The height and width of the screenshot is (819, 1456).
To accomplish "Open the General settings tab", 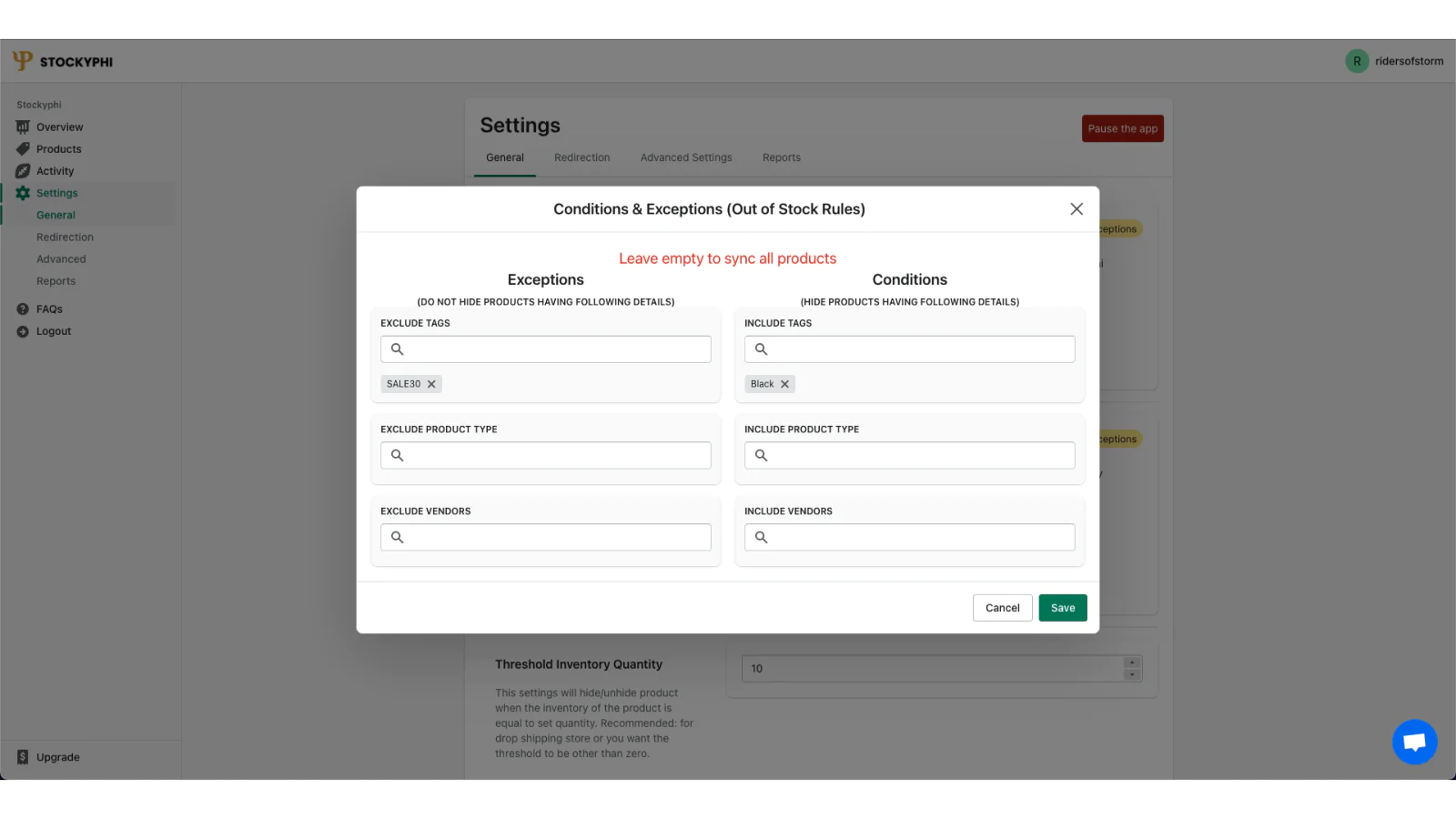I will (x=505, y=157).
